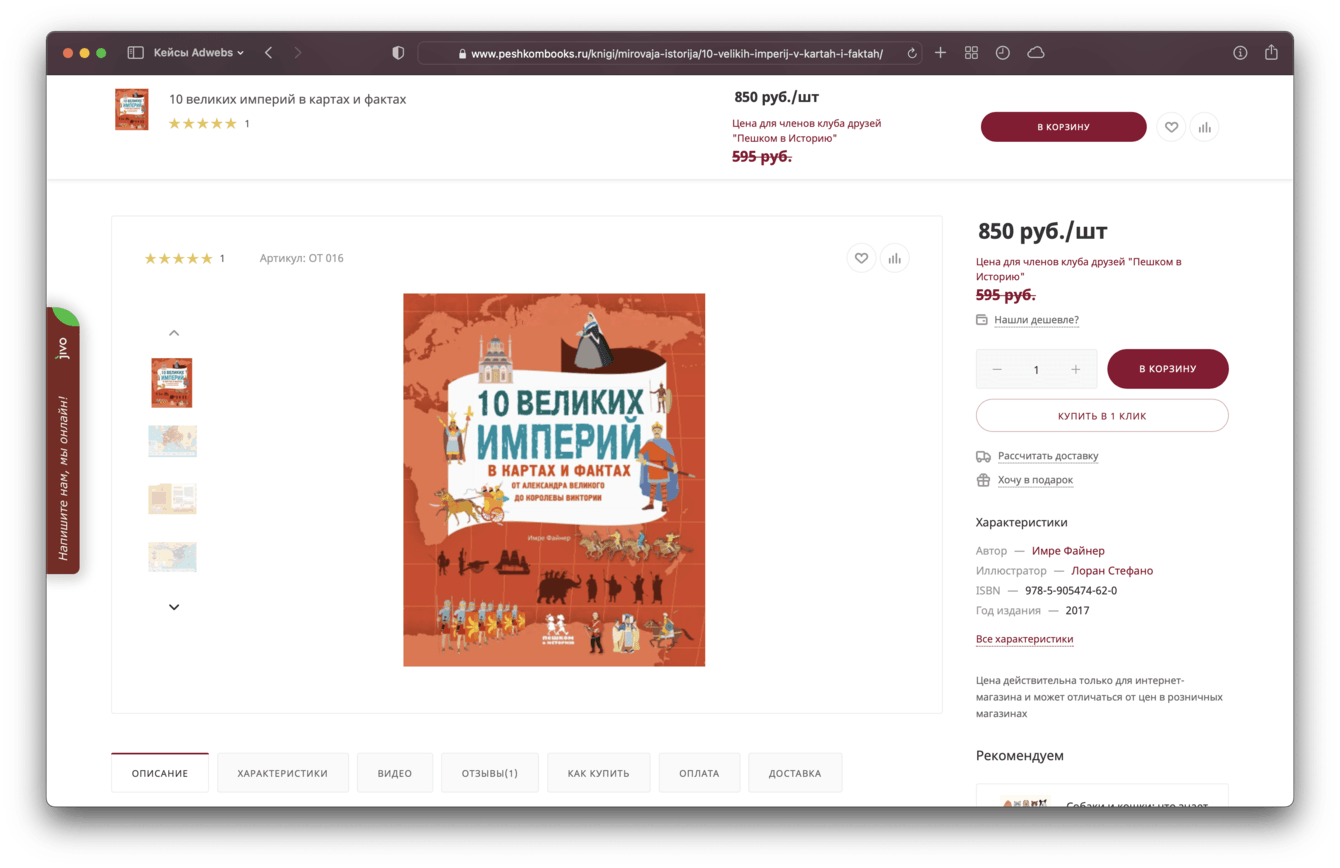Open the Jivo chat widget tab
Image resolution: width=1340 pixels, height=868 pixels.
click(x=62, y=441)
